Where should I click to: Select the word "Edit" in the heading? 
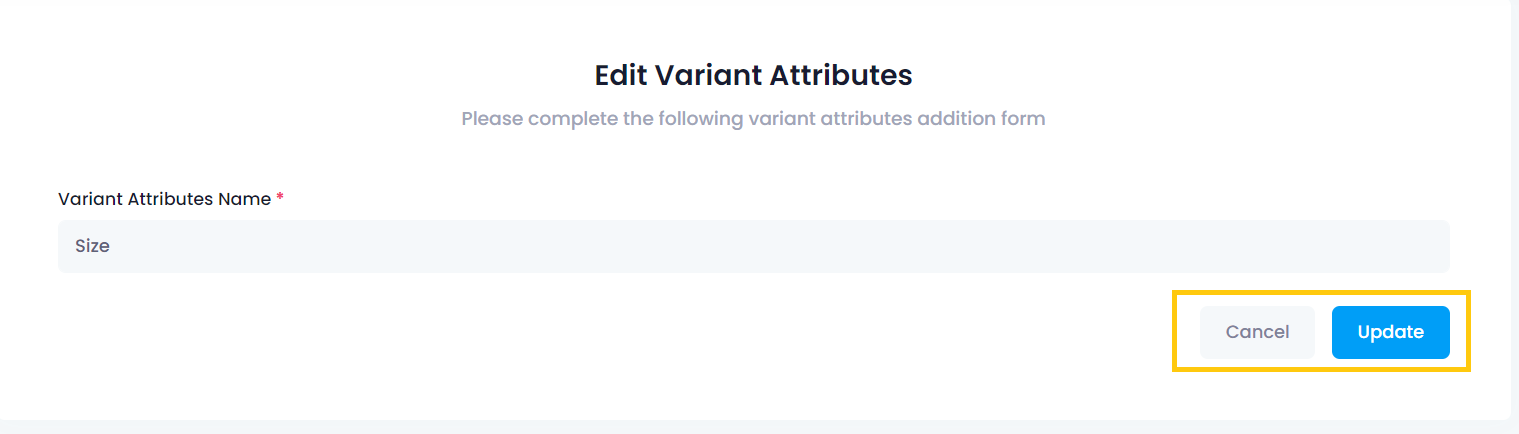pos(621,75)
